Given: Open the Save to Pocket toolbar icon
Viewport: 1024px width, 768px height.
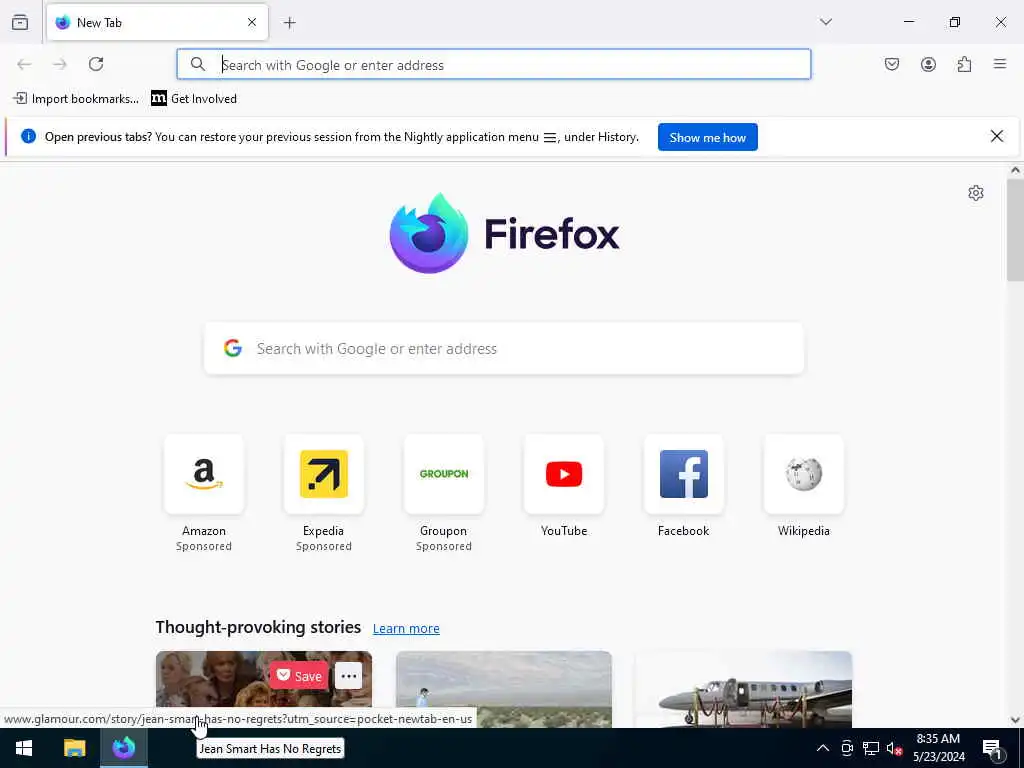Looking at the screenshot, I should coord(892,64).
